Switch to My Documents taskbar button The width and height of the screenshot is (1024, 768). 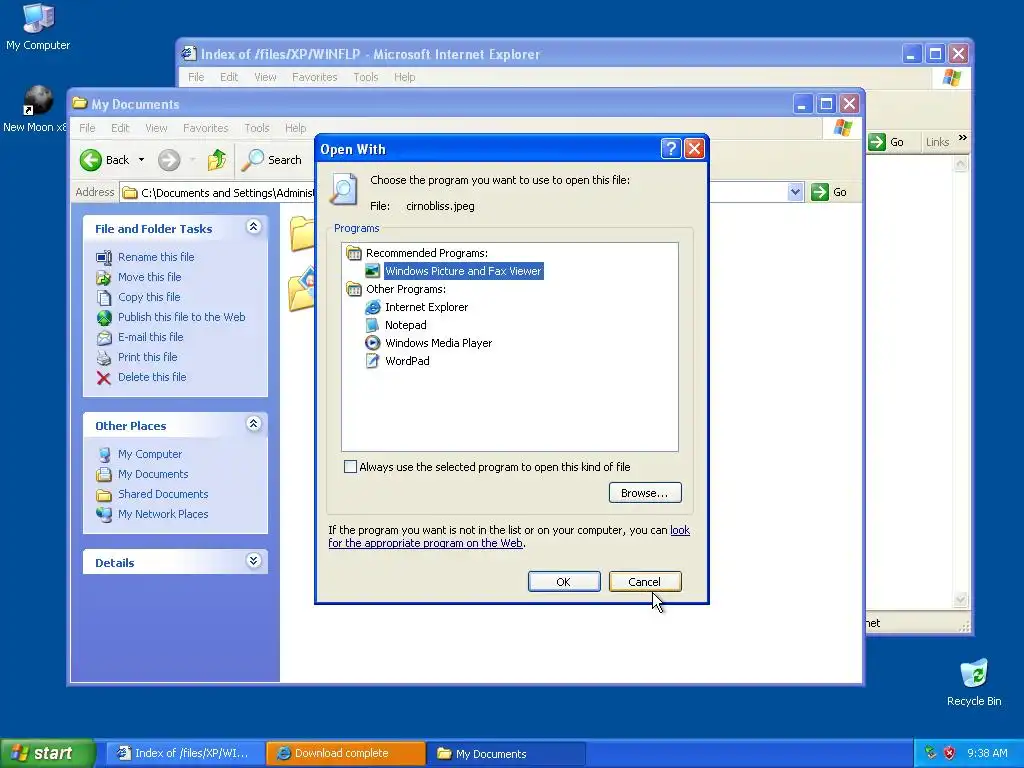coord(505,754)
